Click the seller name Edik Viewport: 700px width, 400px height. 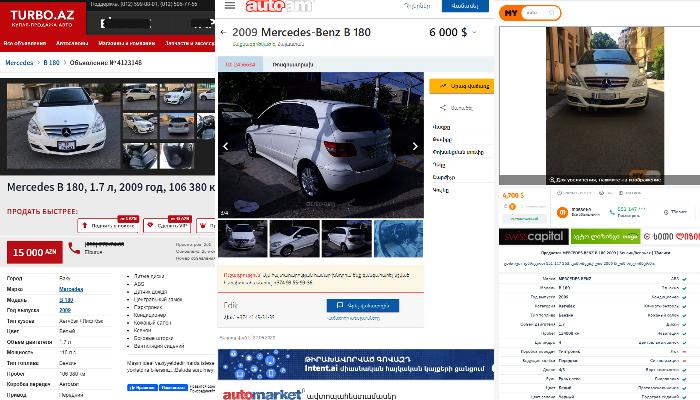[230, 305]
